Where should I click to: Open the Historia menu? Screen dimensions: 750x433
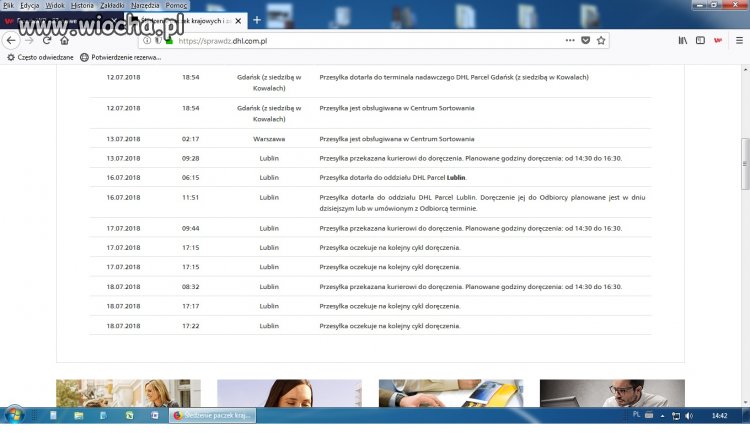coord(82,5)
